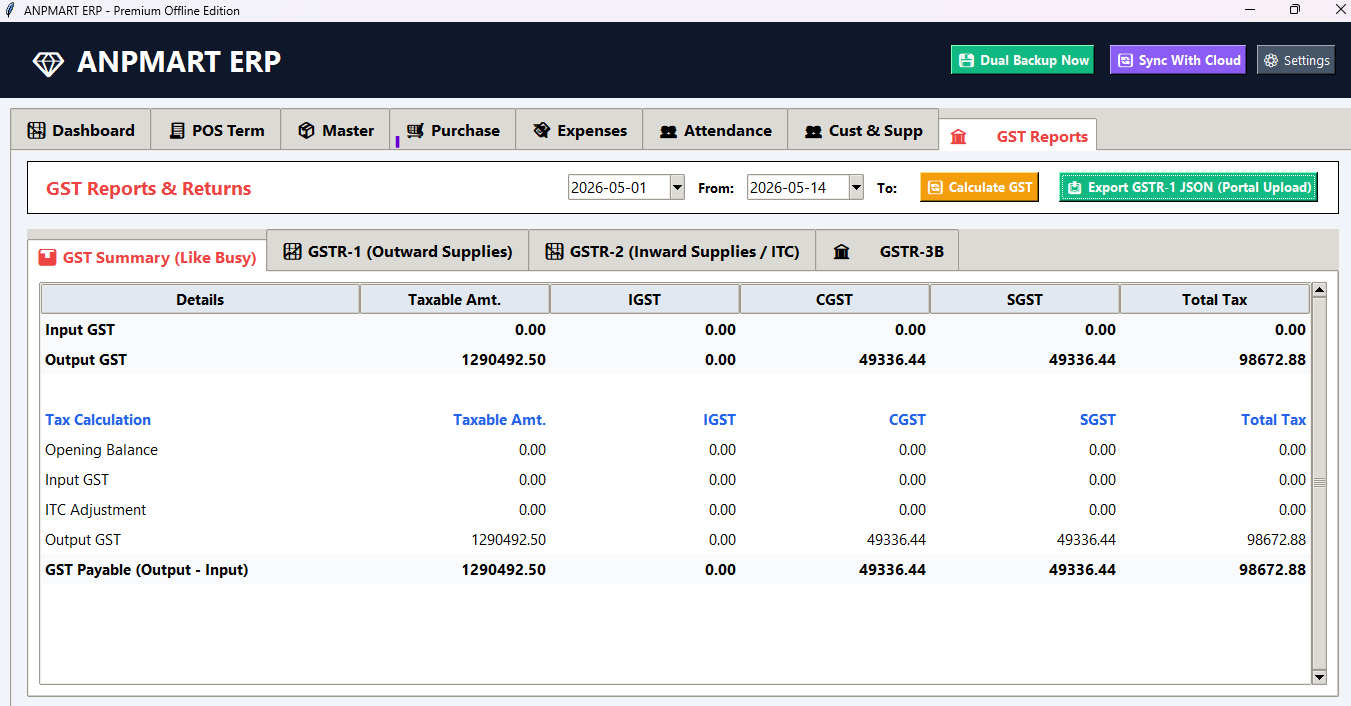
Task: Click the POS Term receipt icon
Action: click(x=177, y=130)
